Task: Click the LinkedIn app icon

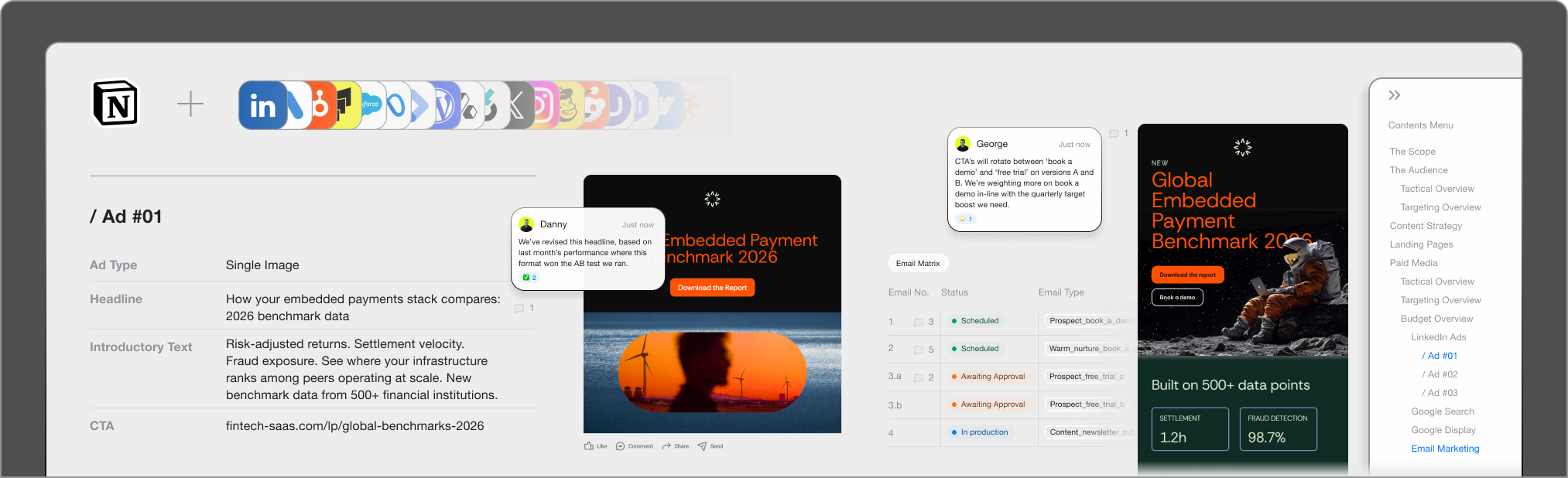Action: click(262, 105)
